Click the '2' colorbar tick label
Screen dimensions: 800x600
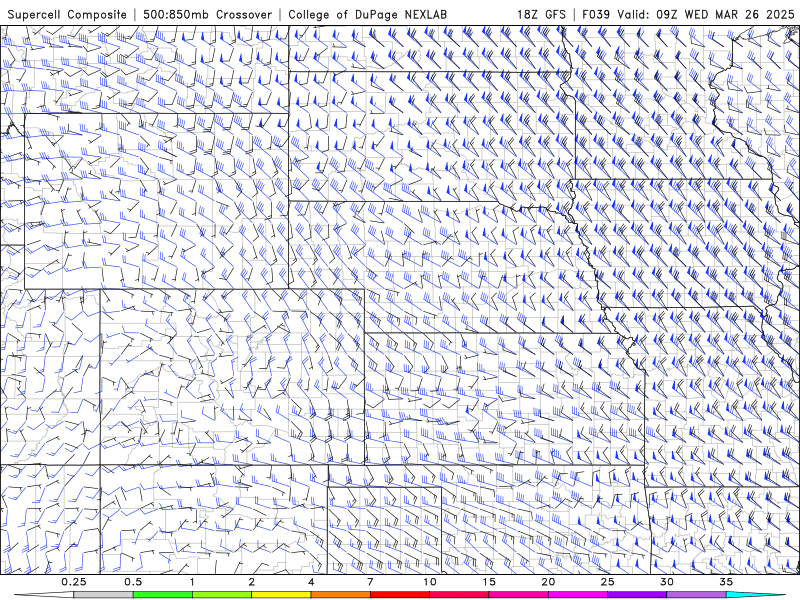pyautogui.click(x=252, y=582)
